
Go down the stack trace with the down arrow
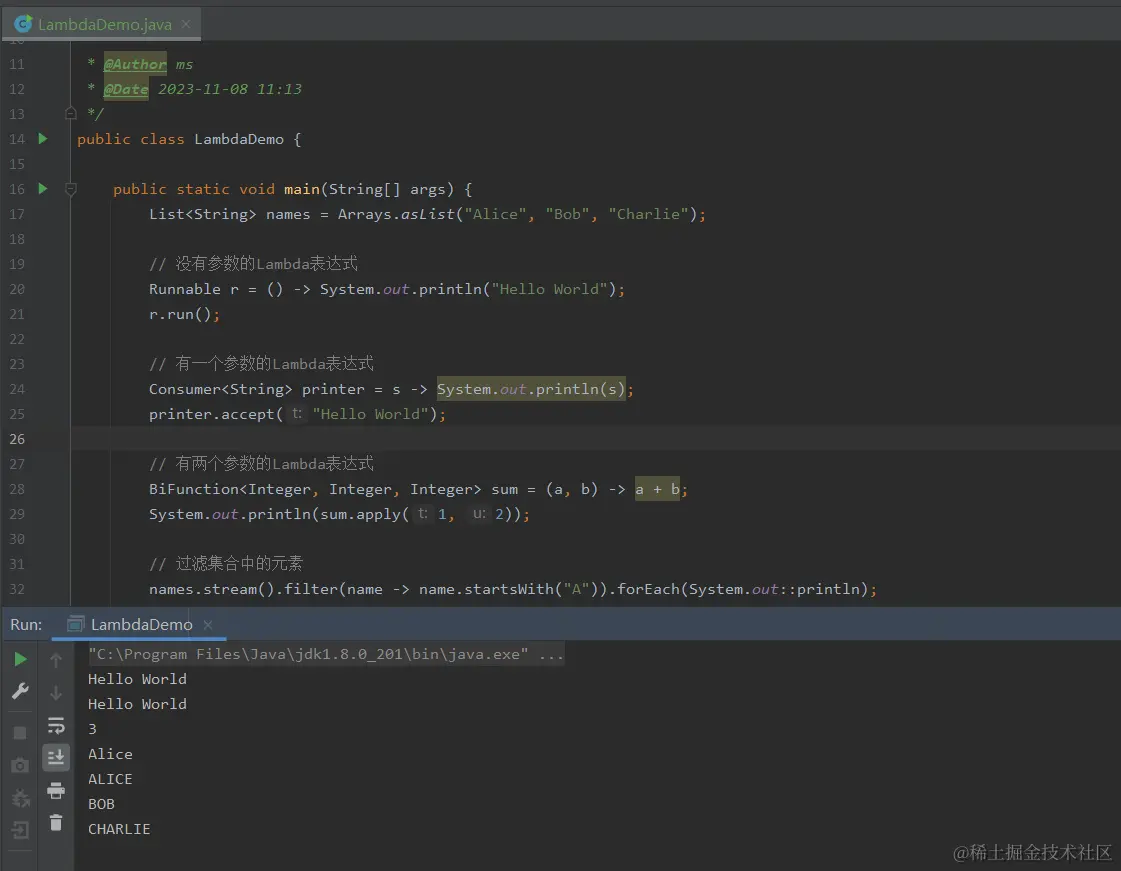pos(56,692)
